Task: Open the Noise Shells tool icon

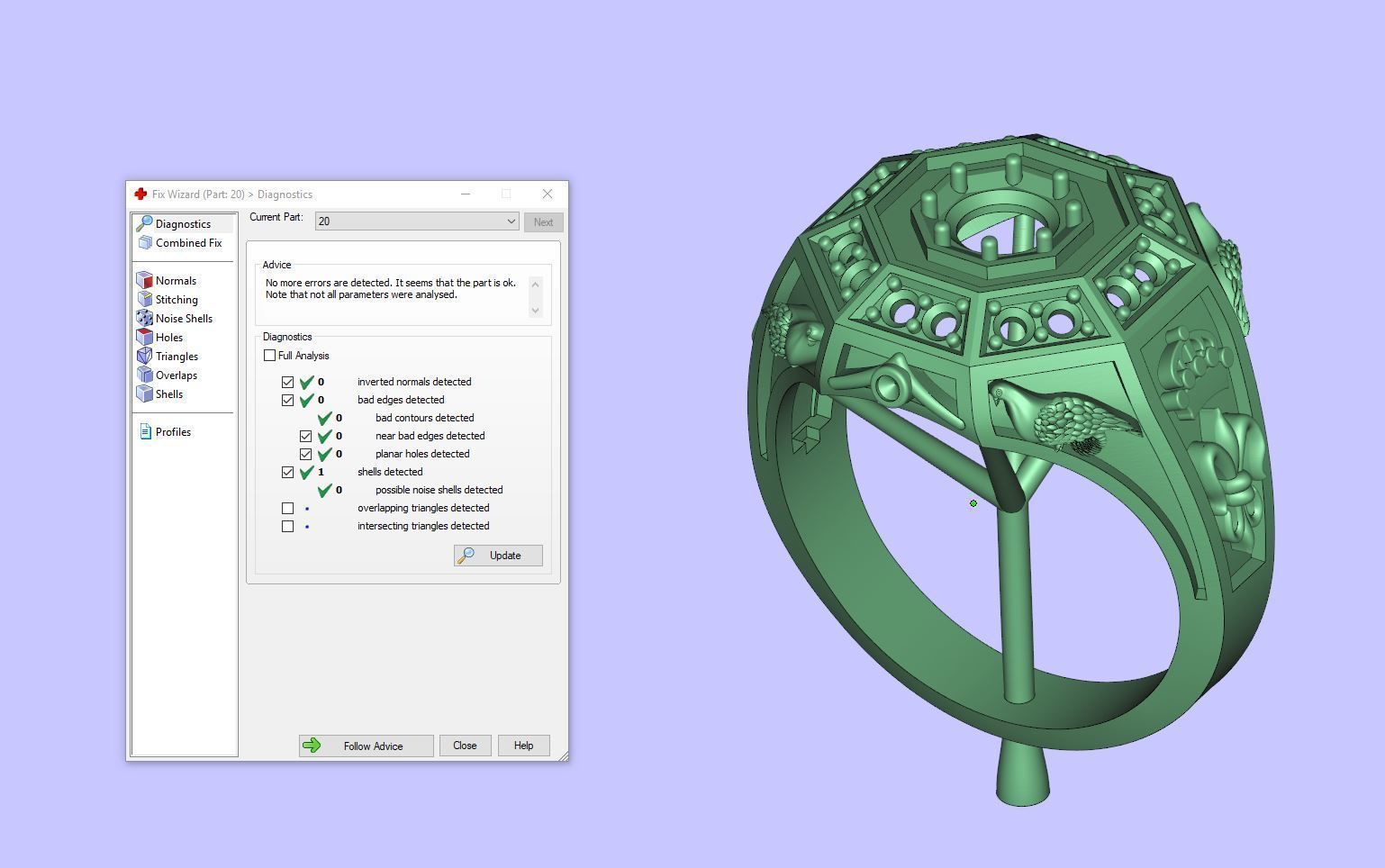Action: pos(145,319)
